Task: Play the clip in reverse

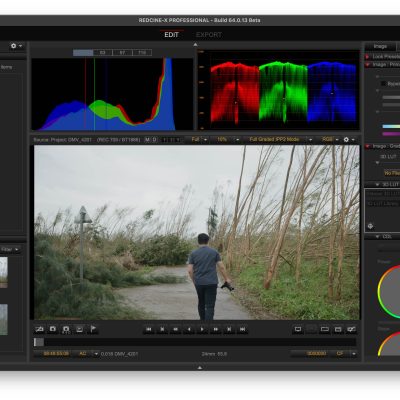Action: (x=189, y=329)
